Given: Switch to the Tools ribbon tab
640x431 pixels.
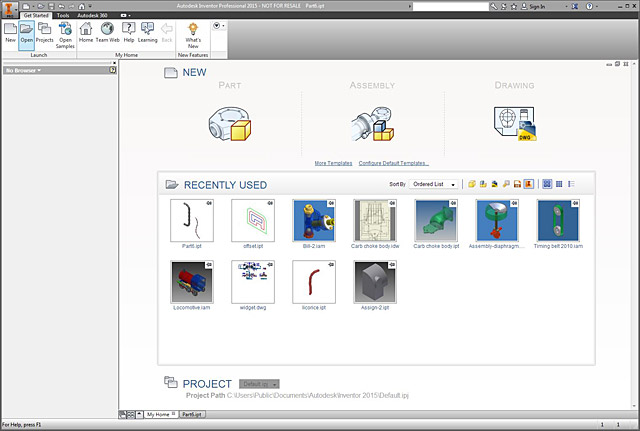Looking at the screenshot, I should (63, 15).
